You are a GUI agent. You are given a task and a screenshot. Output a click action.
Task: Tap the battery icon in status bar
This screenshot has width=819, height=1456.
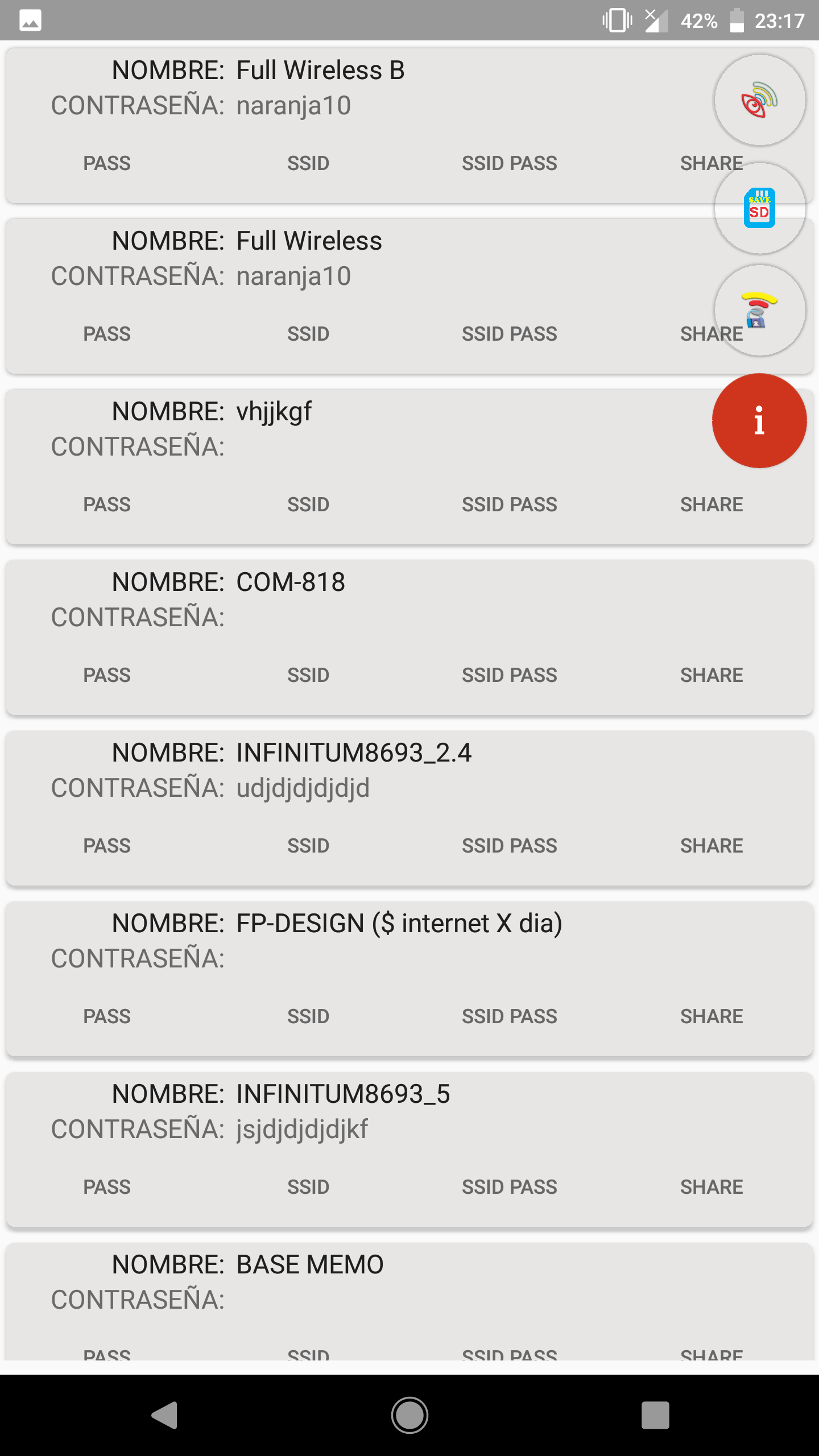click(x=737, y=20)
